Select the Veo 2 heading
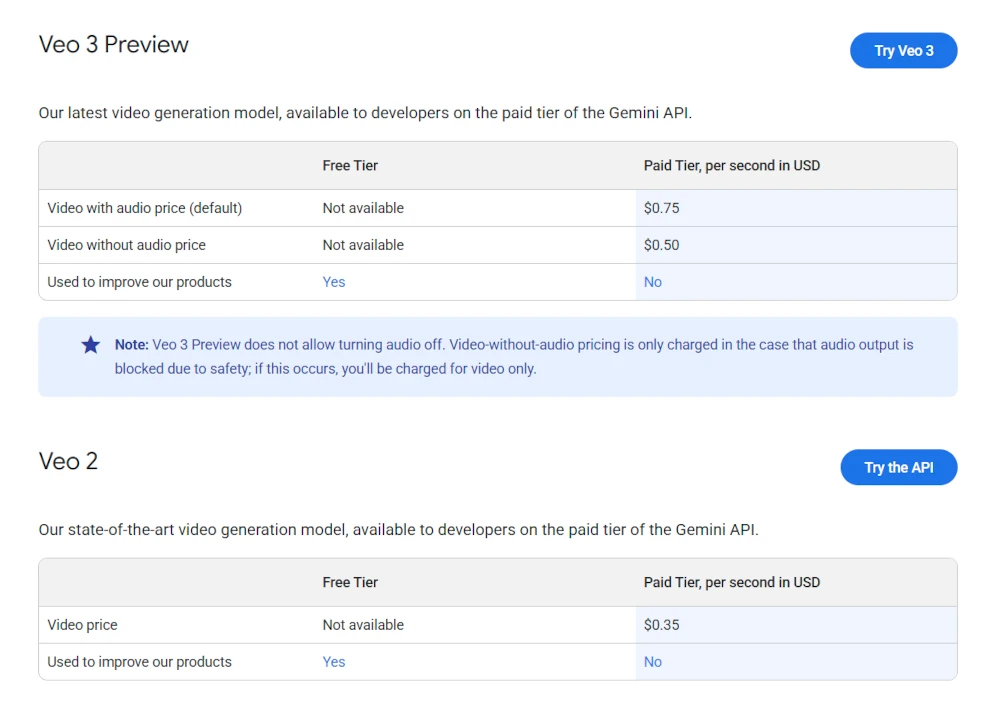Screen dimensions: 1000x710 (x=68, y=461)
